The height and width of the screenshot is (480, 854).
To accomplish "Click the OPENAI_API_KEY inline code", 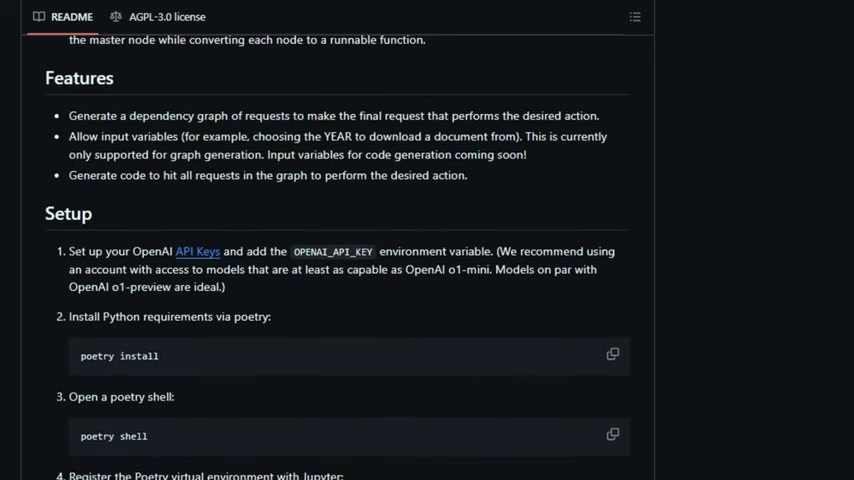I will tap(333, 252).
